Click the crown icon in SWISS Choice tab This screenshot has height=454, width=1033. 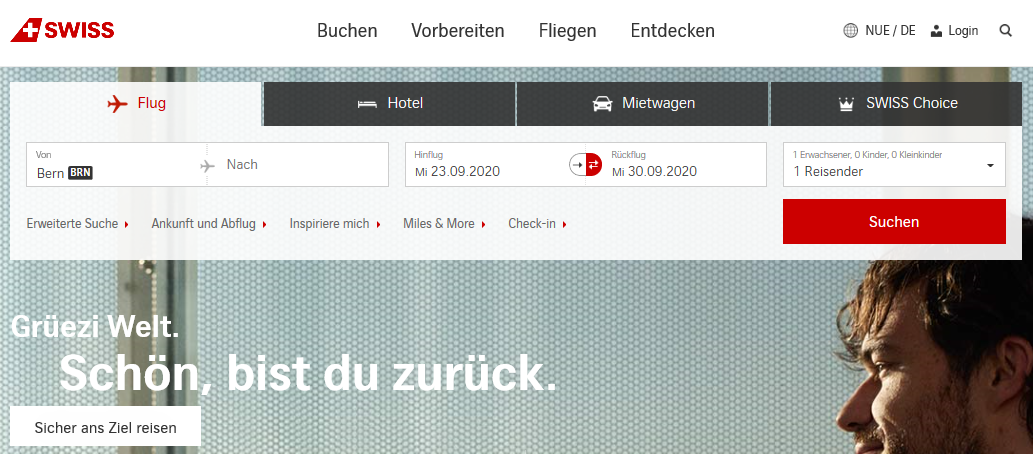coord(847,104)
